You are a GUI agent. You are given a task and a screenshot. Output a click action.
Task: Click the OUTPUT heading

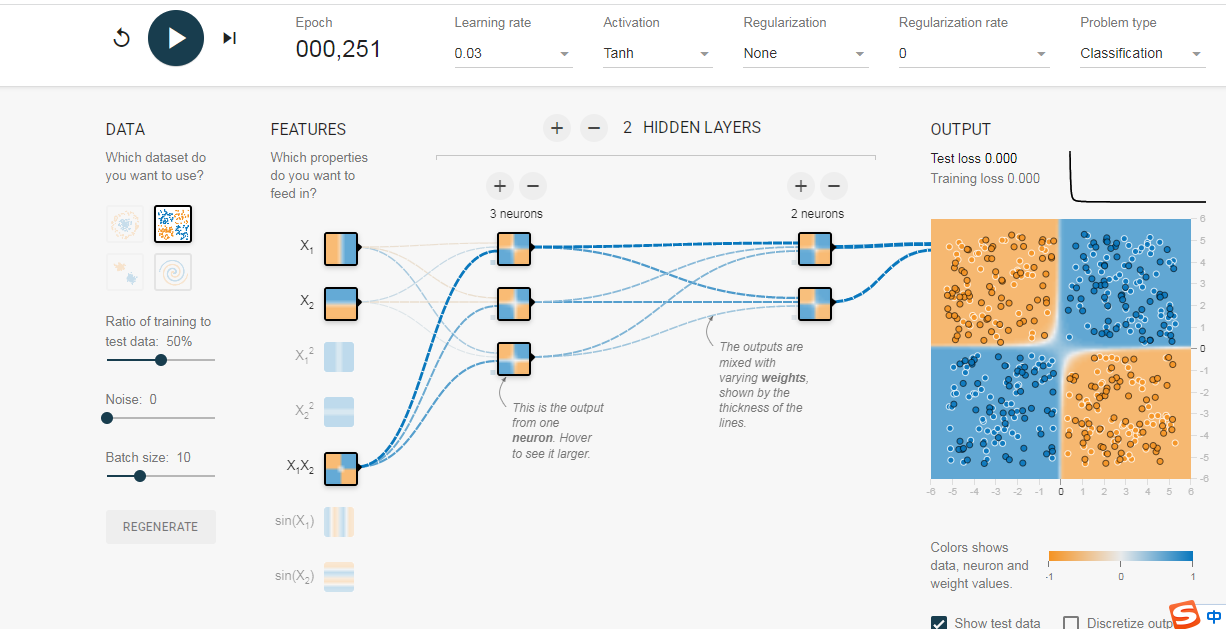click(961, 129)
